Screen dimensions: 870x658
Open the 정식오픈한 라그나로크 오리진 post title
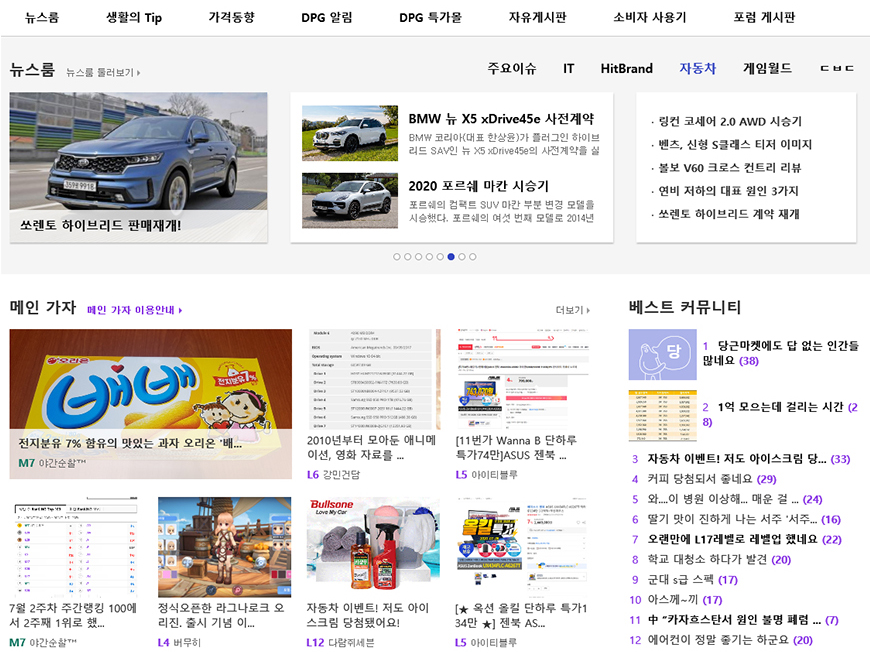[x=221, y=615]
